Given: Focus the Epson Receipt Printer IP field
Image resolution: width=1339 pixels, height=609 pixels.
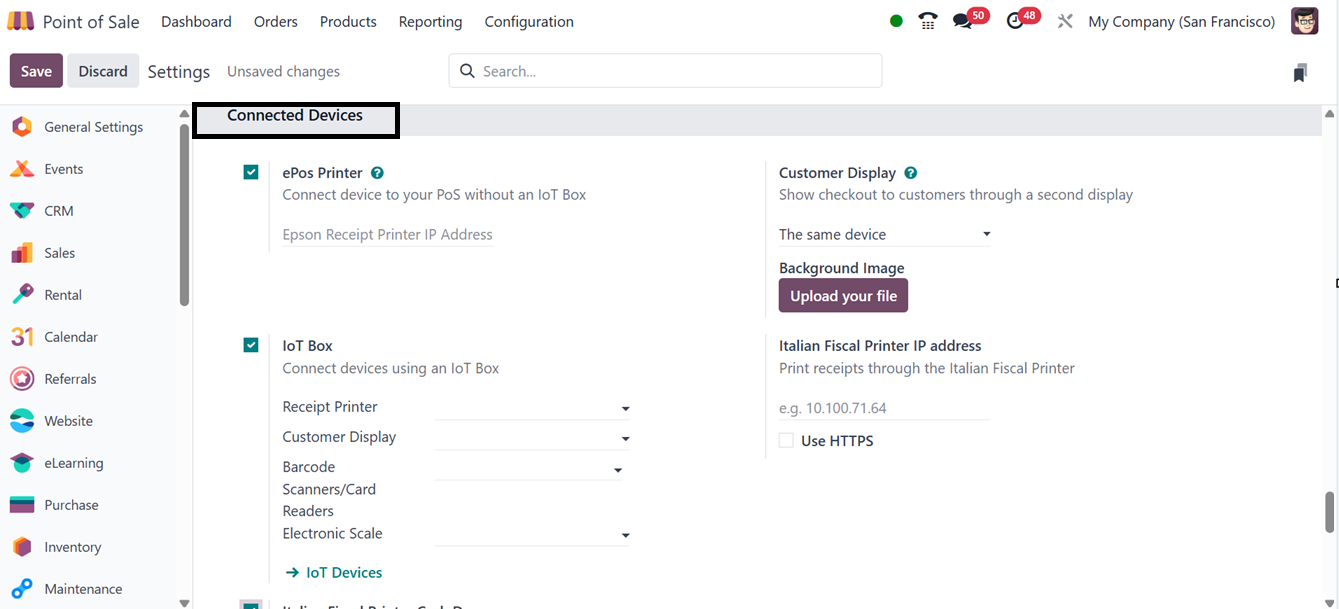Looking at the screenshot, I should click(388, 235).
